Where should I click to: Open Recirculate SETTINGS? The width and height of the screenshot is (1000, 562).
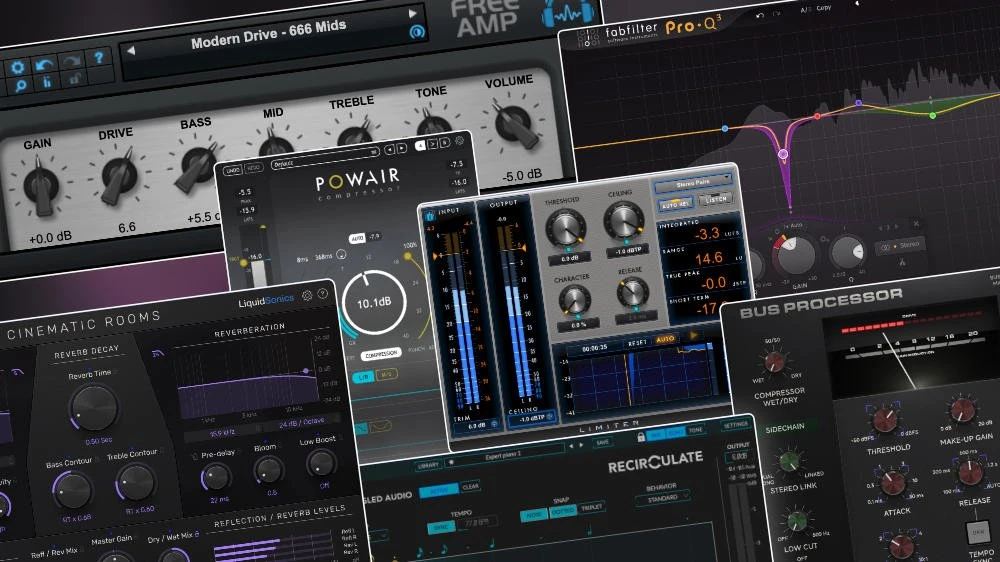click(x=735, y=425)
